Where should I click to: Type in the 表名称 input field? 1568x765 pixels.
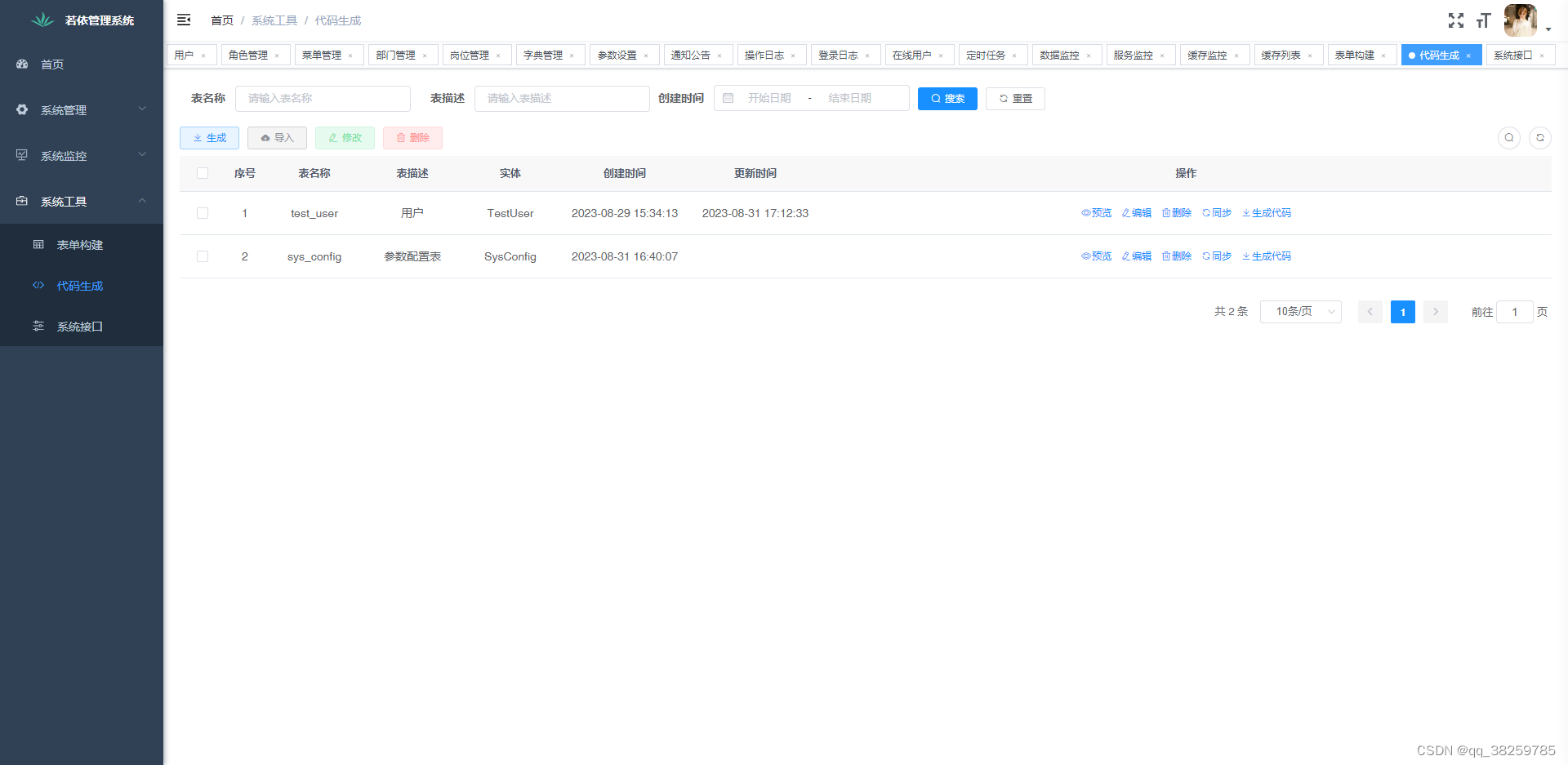point(323,98)
